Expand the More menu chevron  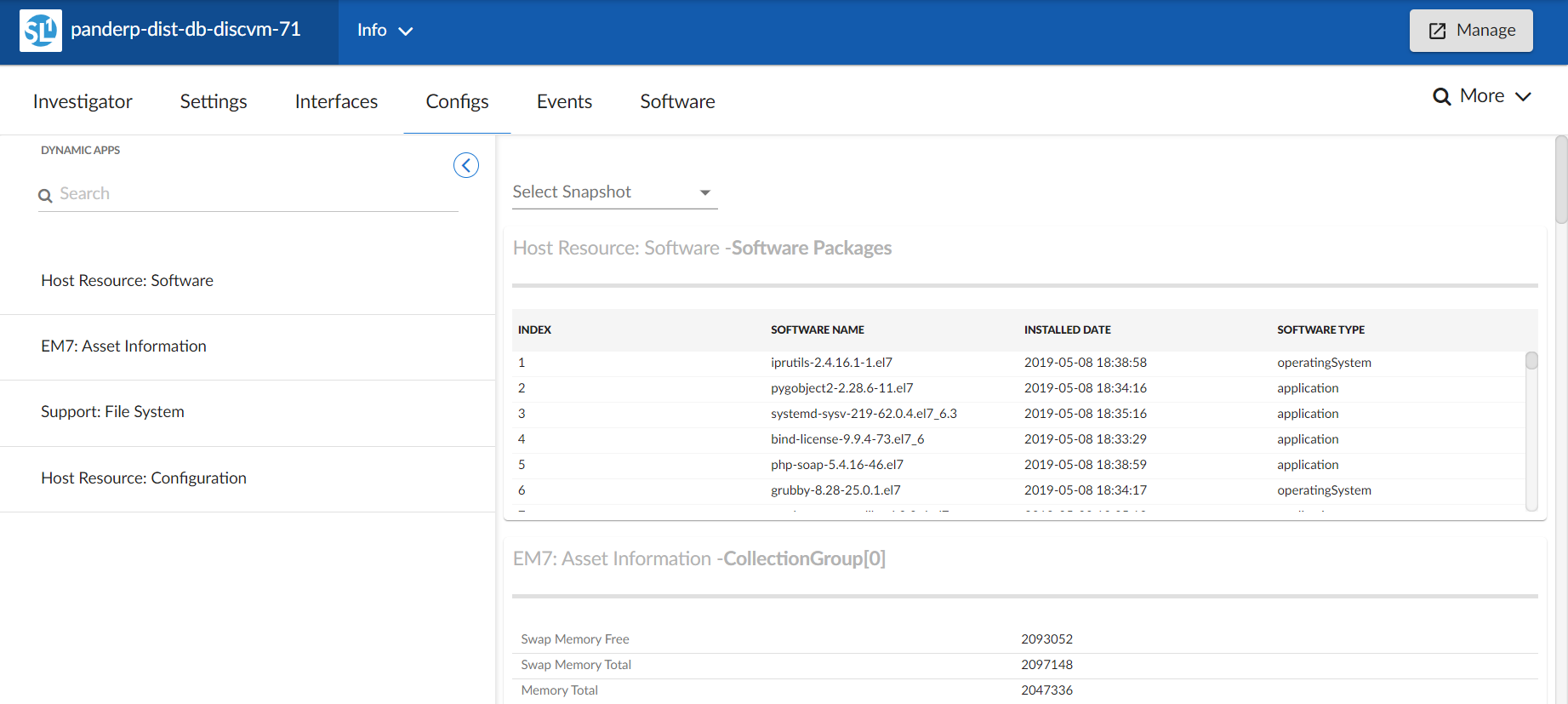coord(1523,97)
